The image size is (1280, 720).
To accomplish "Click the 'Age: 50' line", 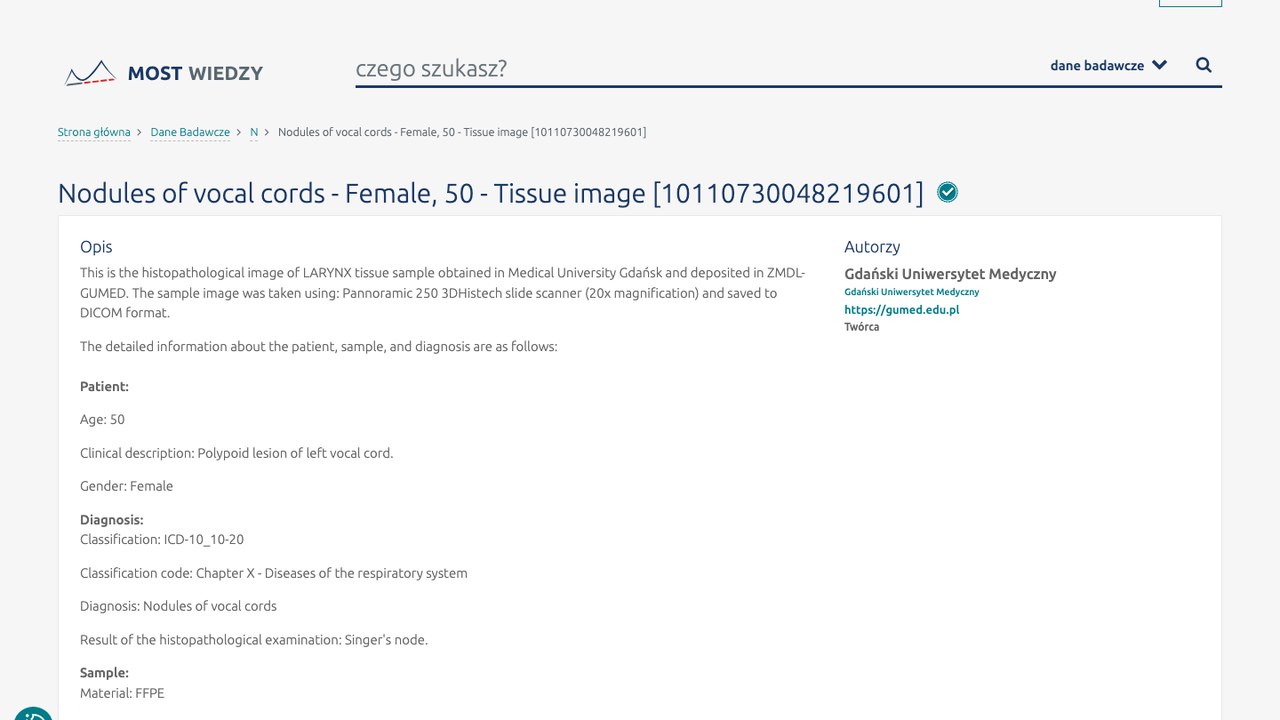I will coord(102,420).
